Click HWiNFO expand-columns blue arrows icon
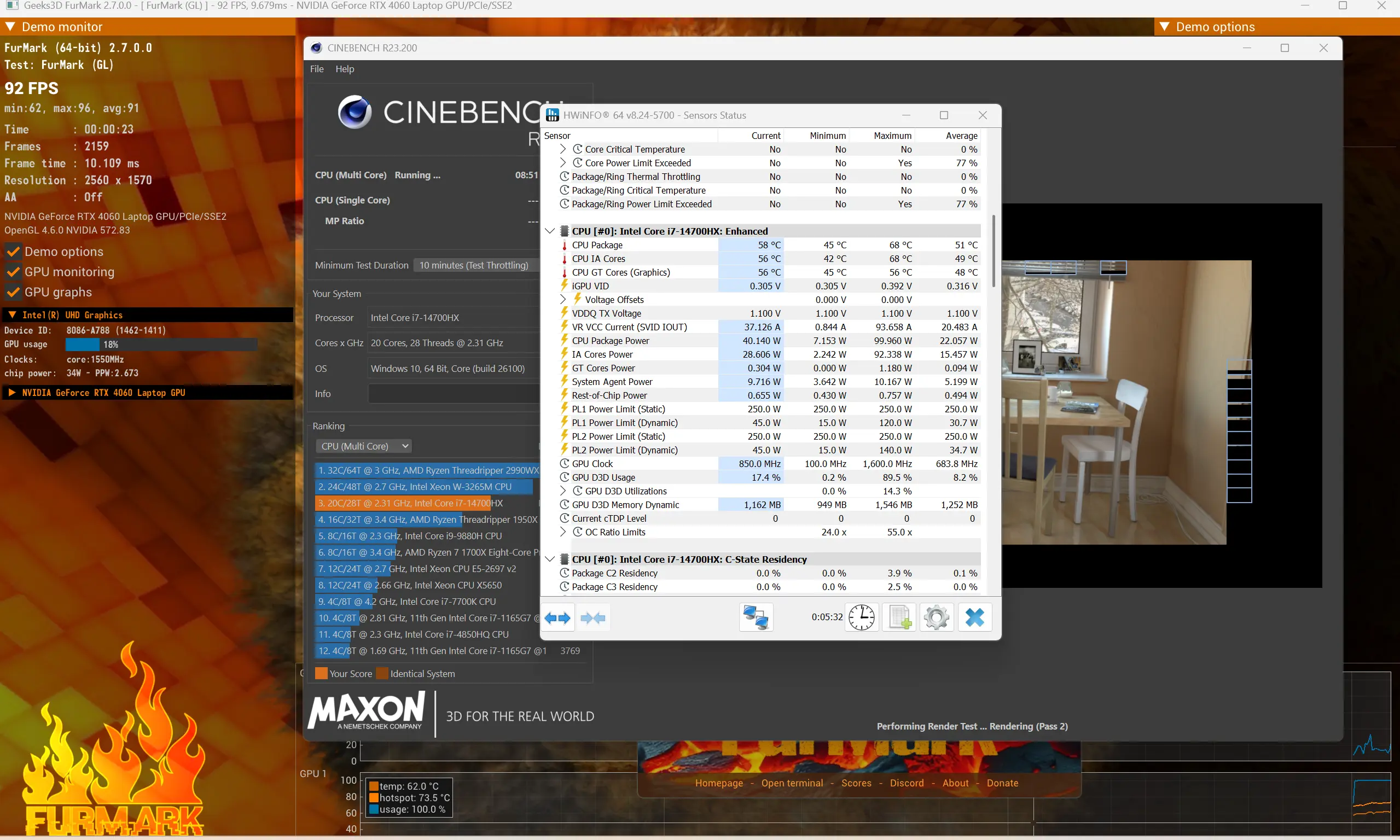 pos(557,617)
